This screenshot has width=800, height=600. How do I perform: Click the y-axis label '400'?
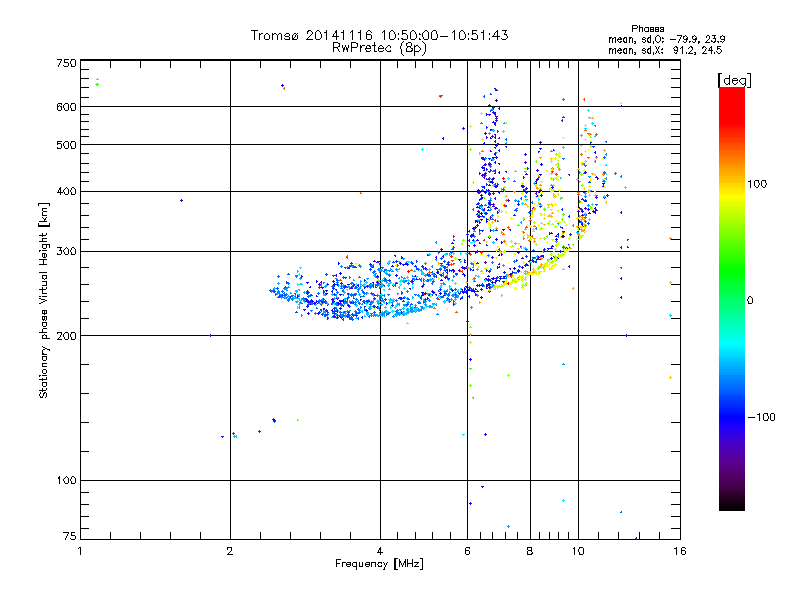tap(66, 192)
